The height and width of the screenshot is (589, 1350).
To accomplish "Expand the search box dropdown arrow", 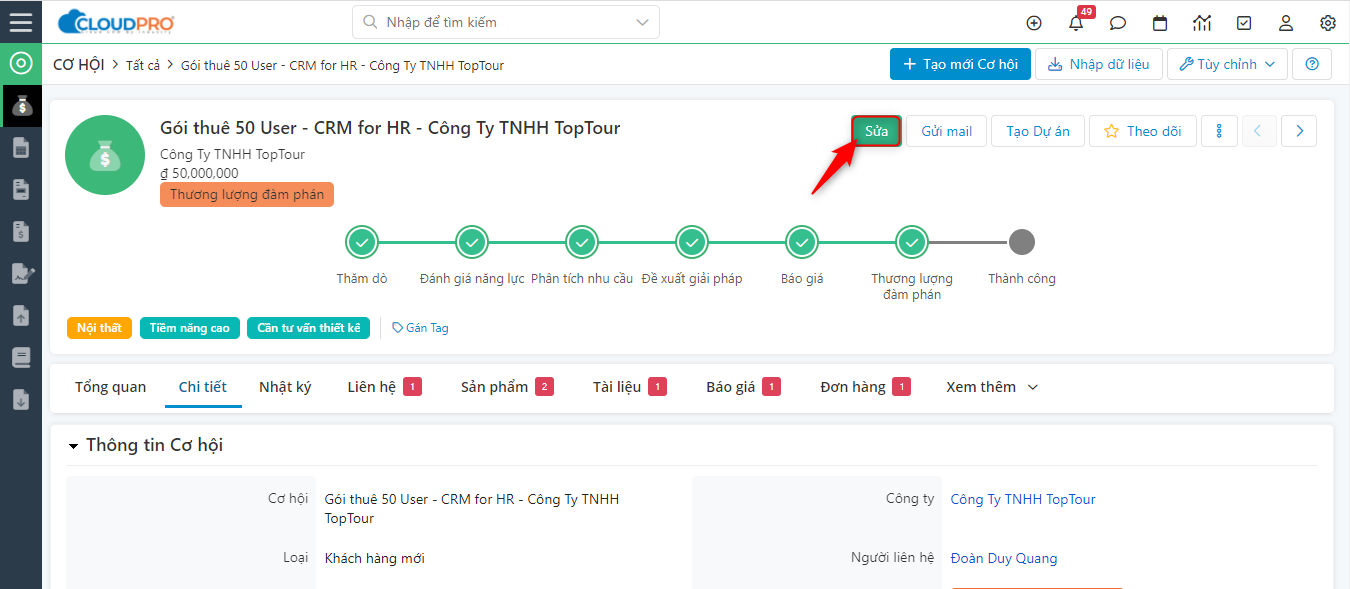I will pyautogui.click(x=642, y=22).
